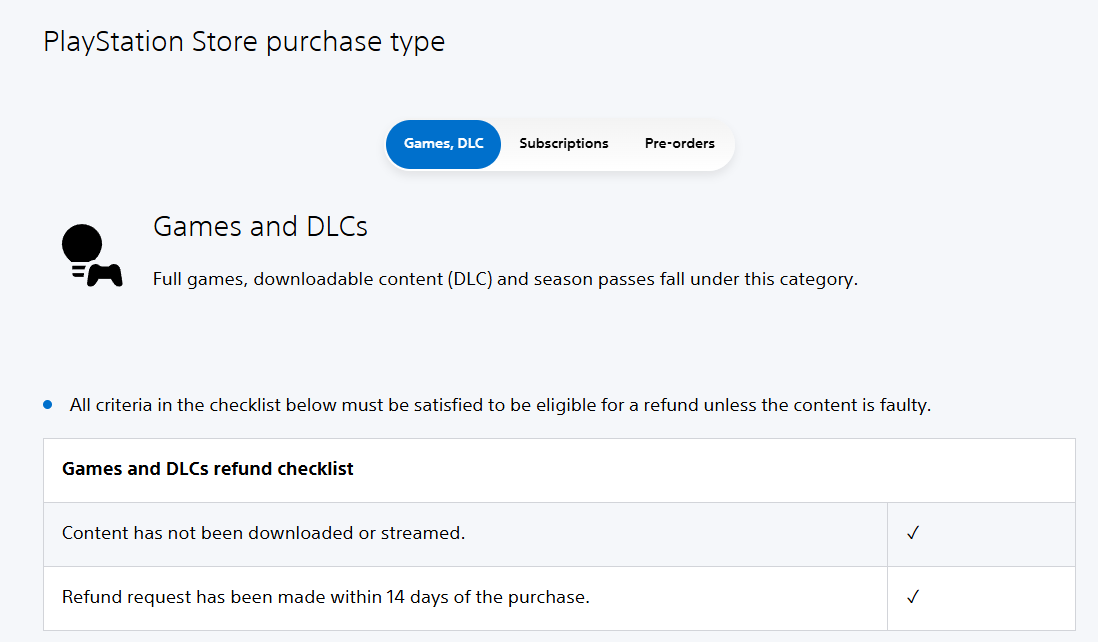Select the Games, DLC tab
The image size is (1098, 642).
pos(443,144)
